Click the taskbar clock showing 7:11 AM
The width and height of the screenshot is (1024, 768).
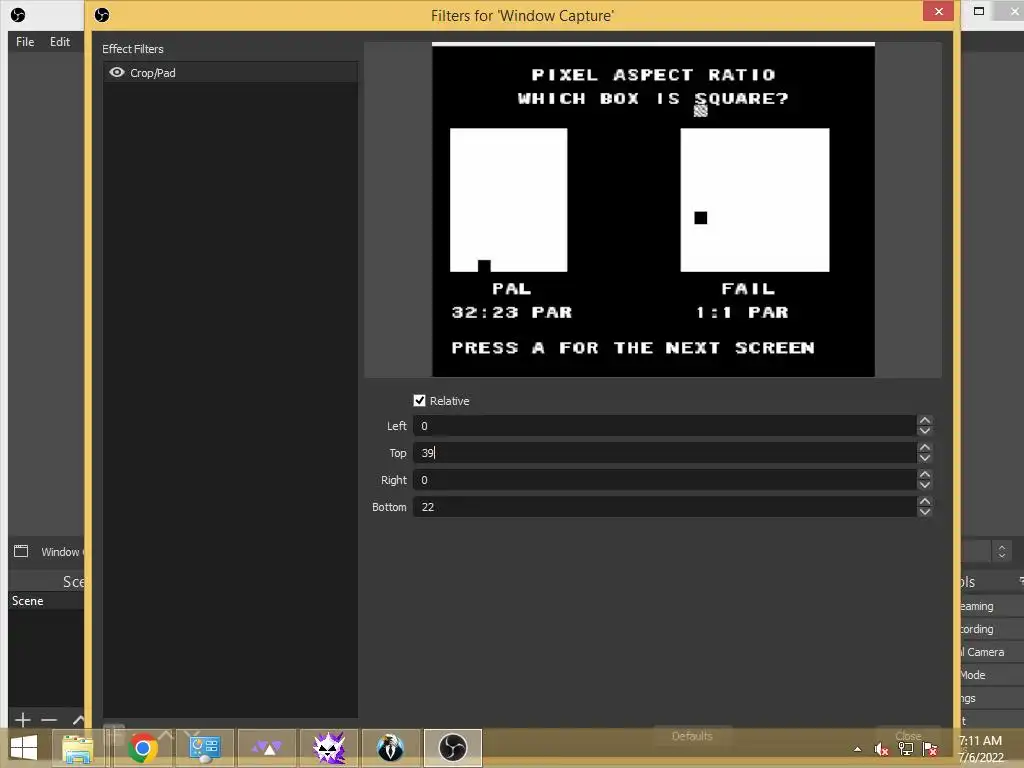[x=981, y=749]
